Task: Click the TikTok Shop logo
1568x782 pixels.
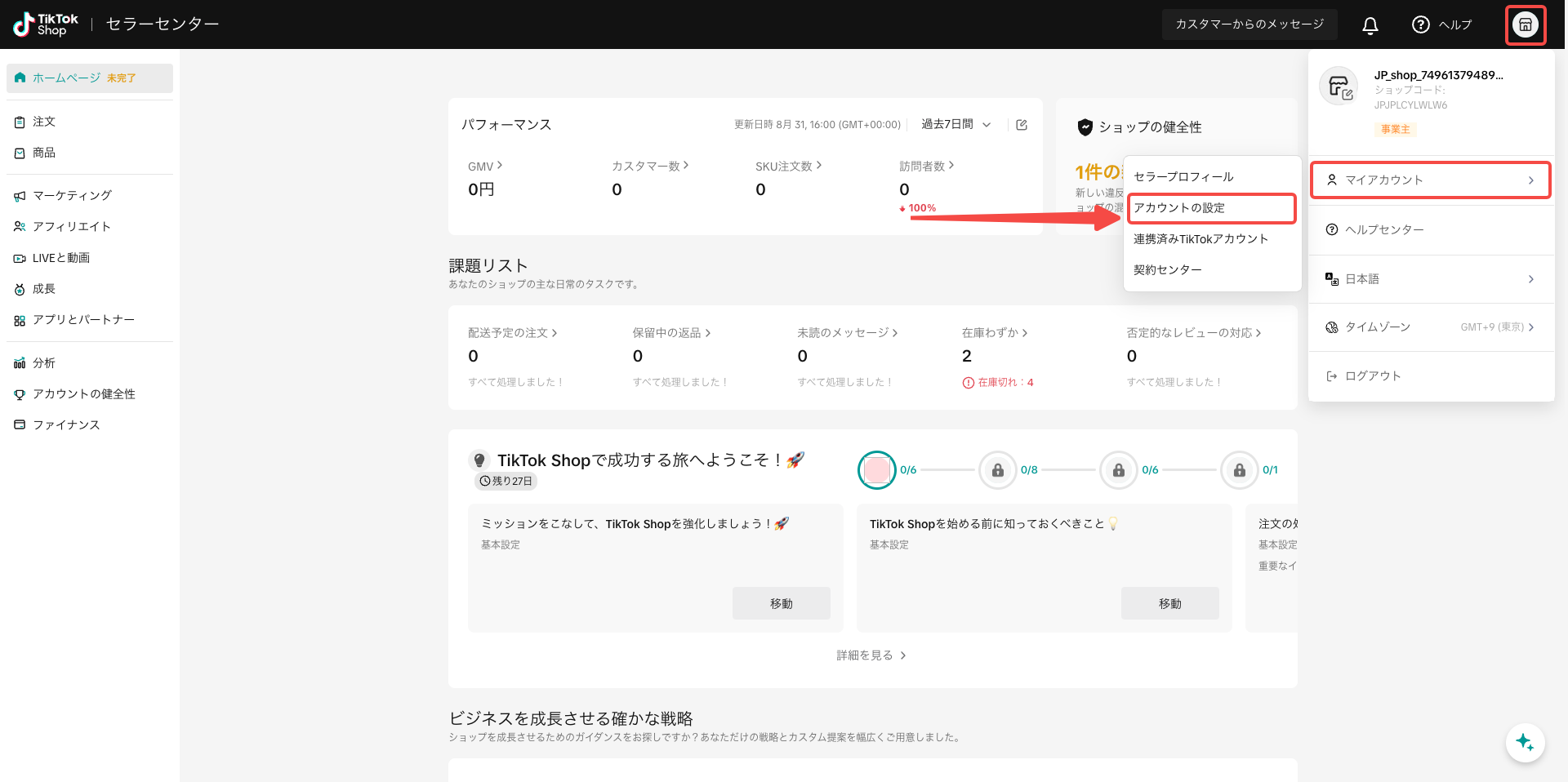Action: tap(46, 24)
